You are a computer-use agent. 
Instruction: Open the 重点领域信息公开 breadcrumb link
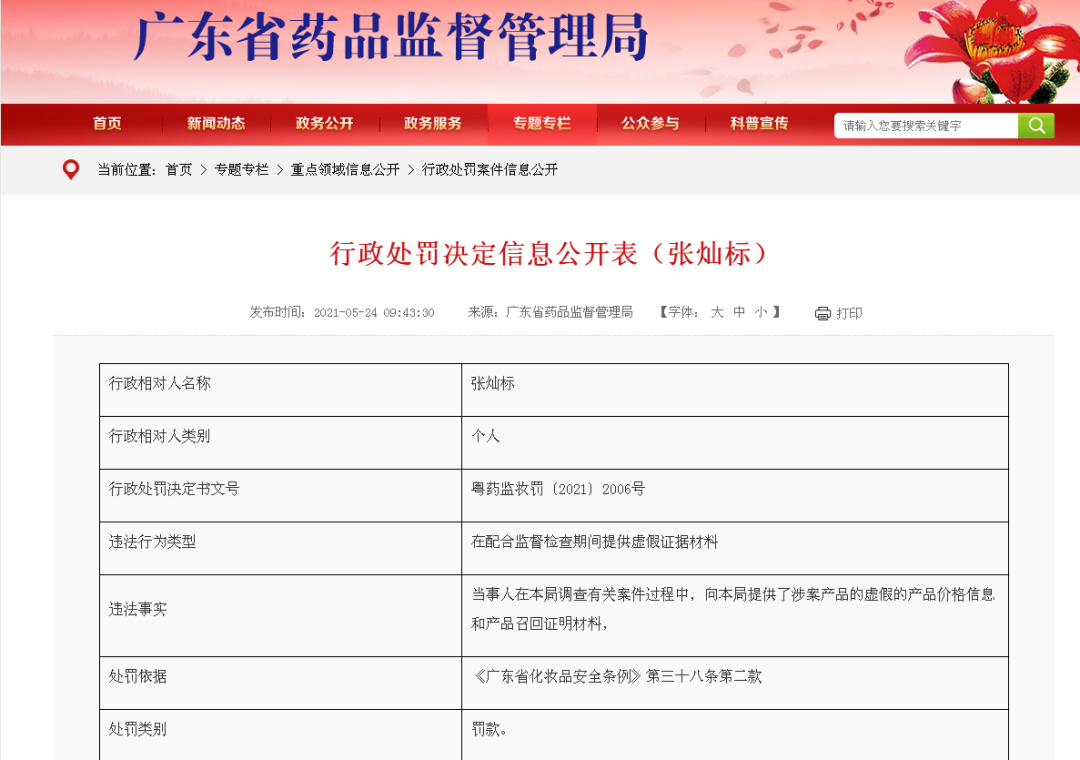[x=345, y=170]
